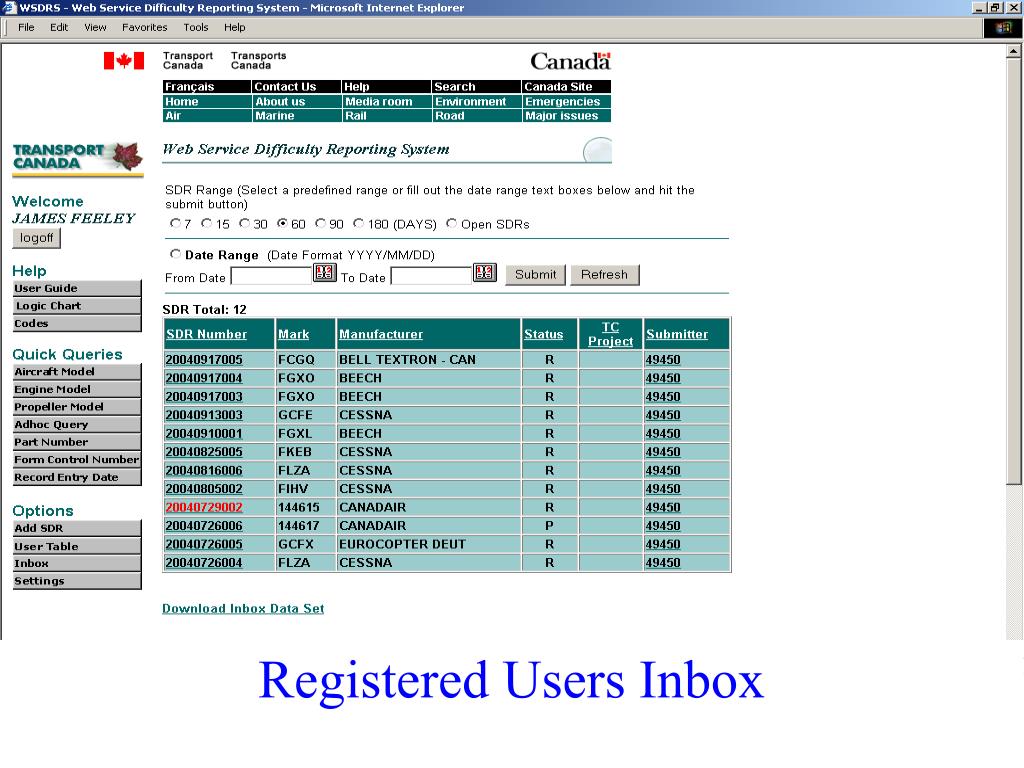Click the Canadian flag icon in header
Viewport: 1024px width, 768px height.
[x=124, y=61]
